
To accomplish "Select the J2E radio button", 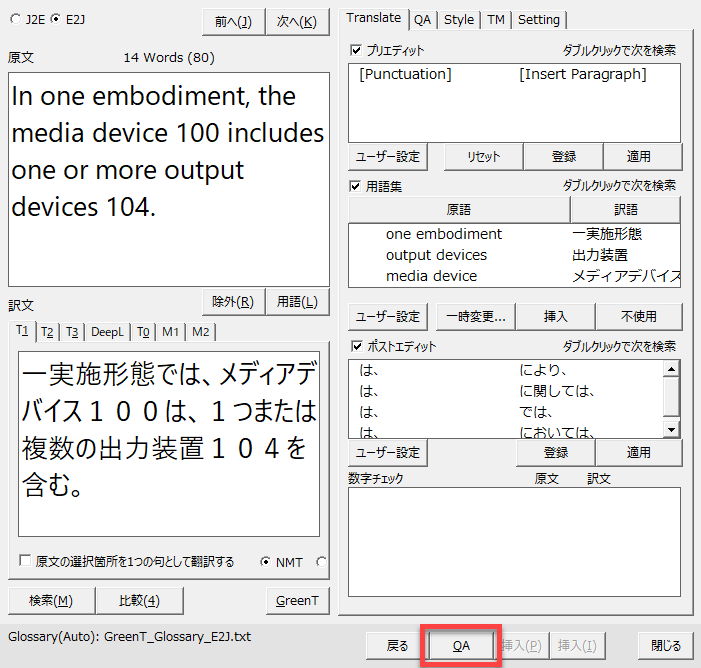I will coord(15,19).
